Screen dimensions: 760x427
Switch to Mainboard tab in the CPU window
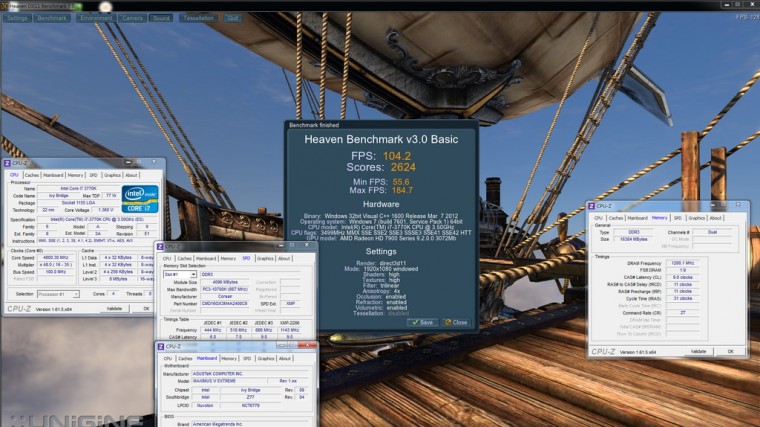(53, 175)
